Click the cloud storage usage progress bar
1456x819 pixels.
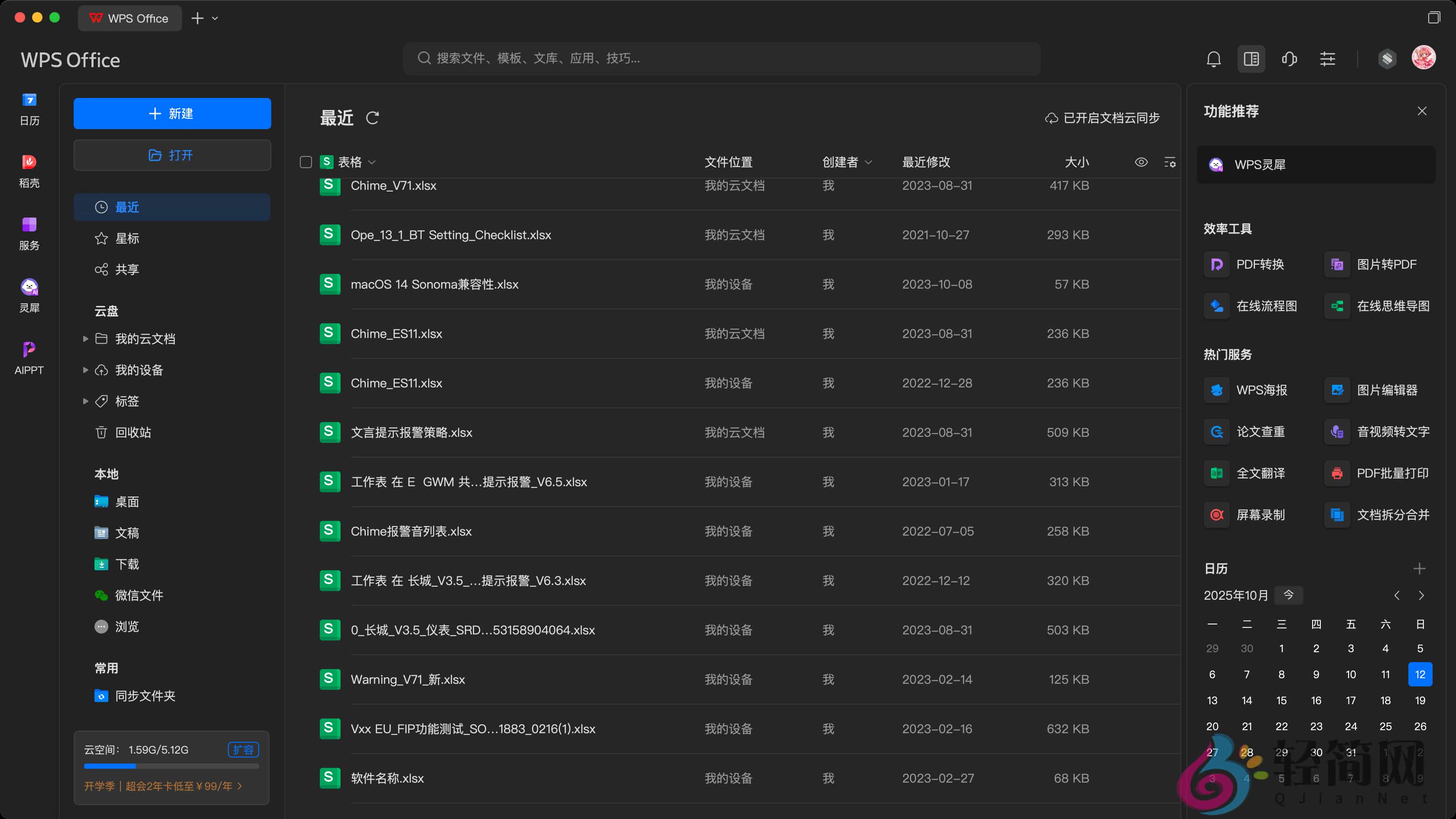(171, 767)
